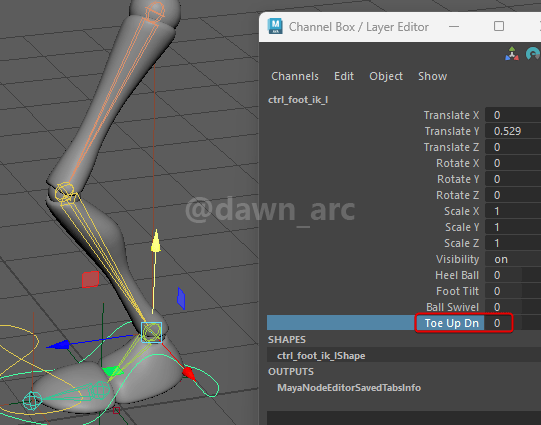Select the Foot Tilt attribute label

tap(458, 291)
